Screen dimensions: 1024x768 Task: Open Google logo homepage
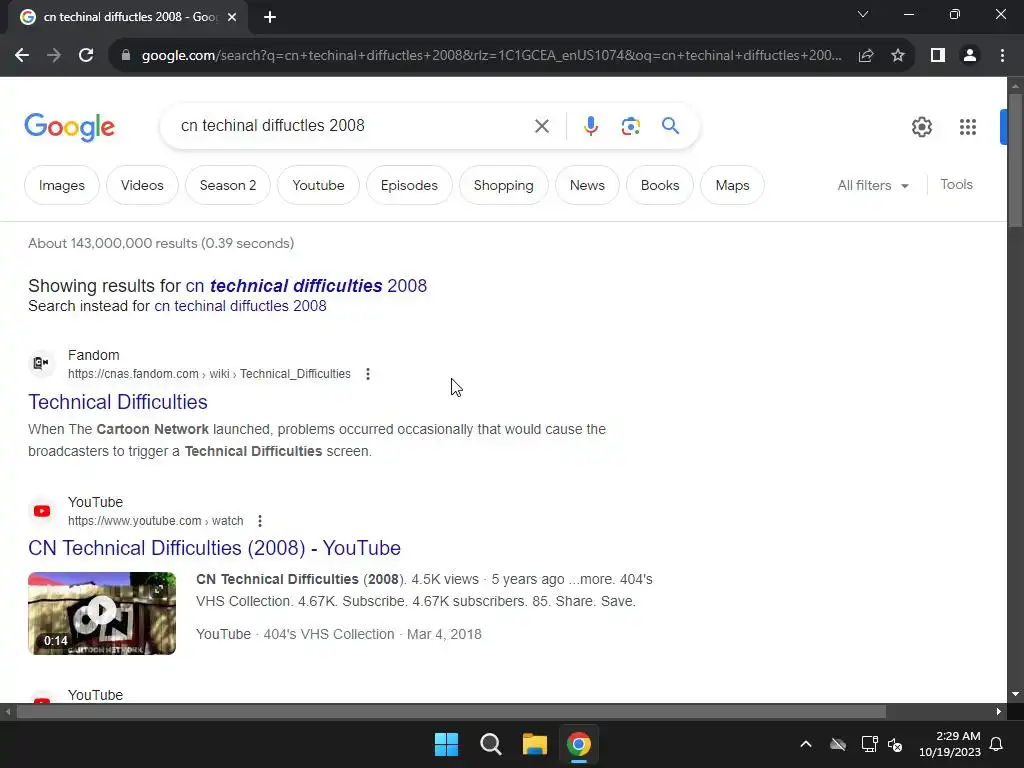[69, 127]
